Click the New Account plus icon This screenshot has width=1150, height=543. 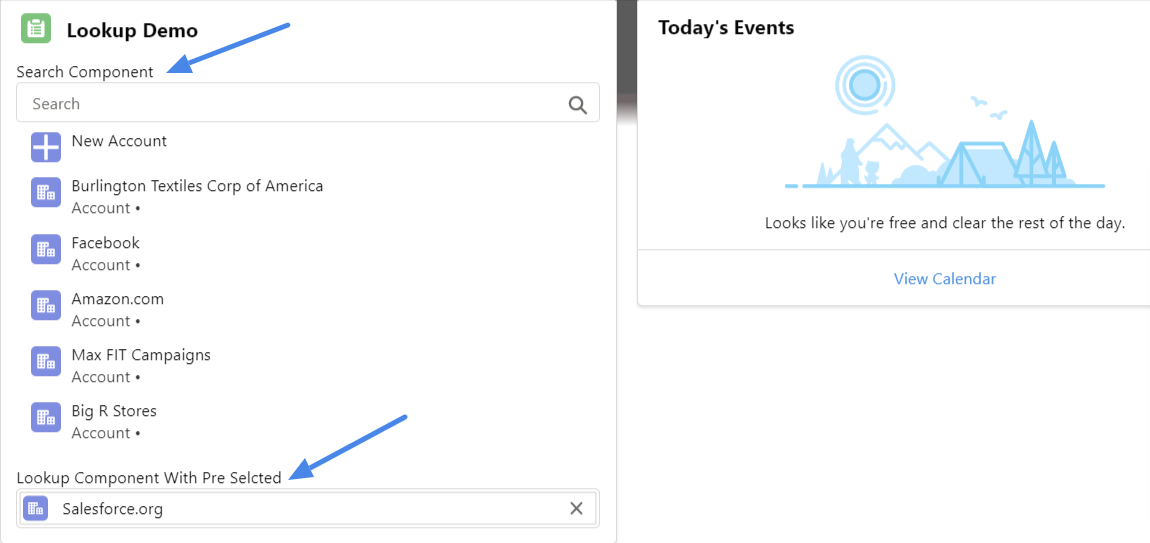tap(46, 147)
